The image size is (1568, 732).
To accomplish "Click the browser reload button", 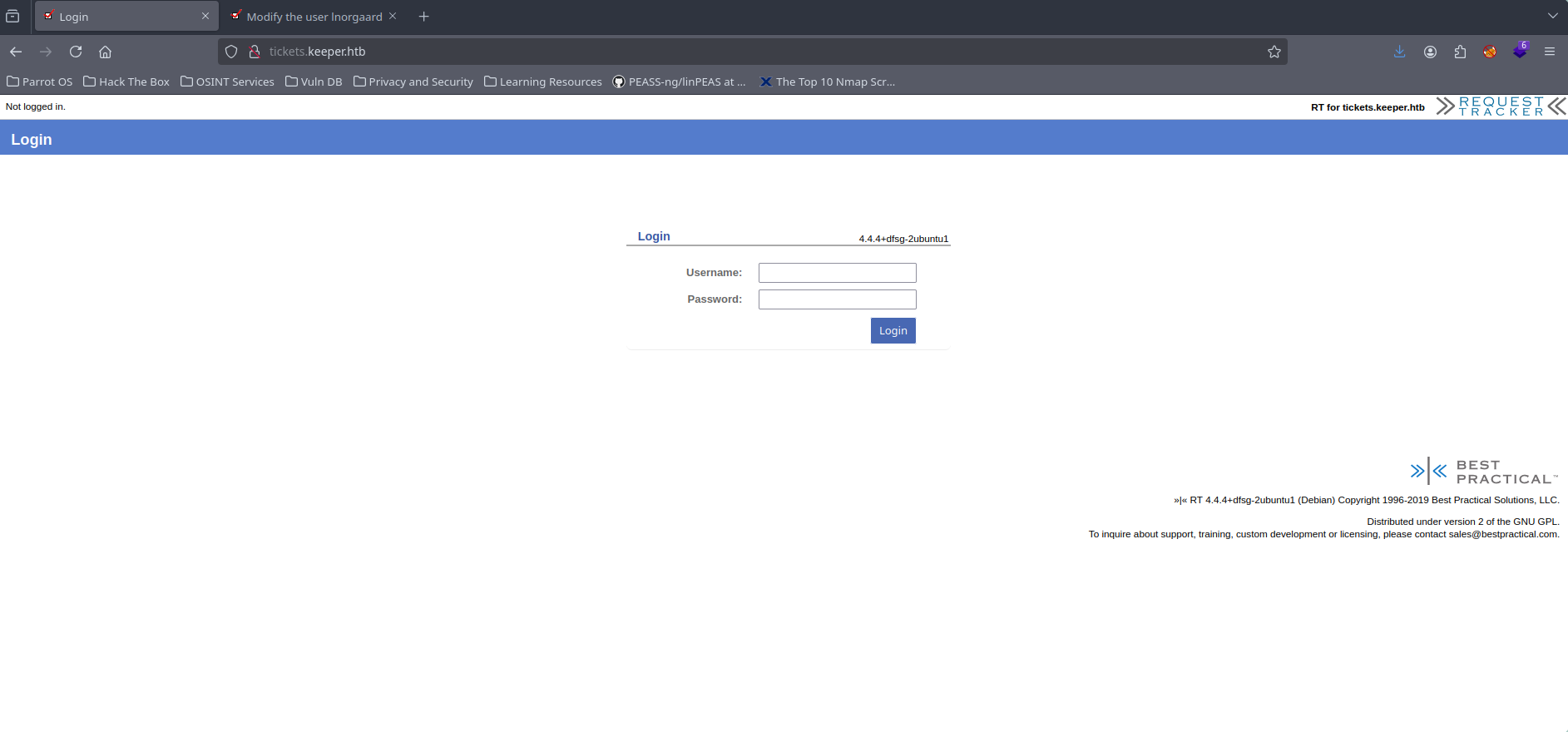I will (76, 52).
